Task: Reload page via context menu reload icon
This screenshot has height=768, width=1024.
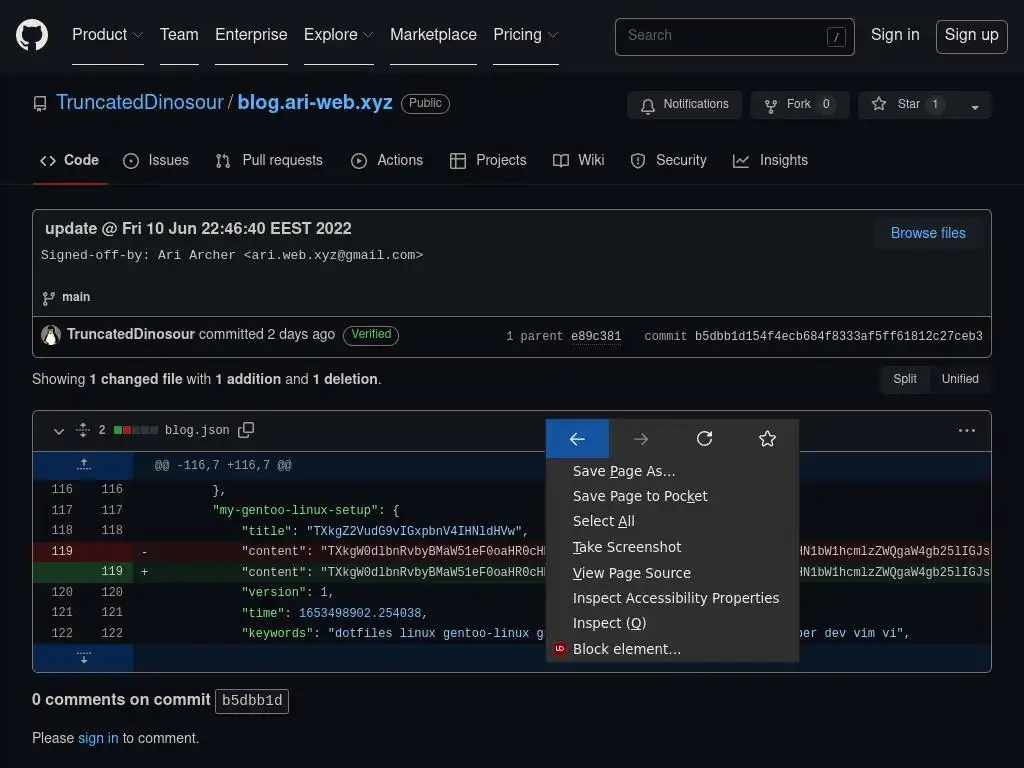Action: click(704, 439)
